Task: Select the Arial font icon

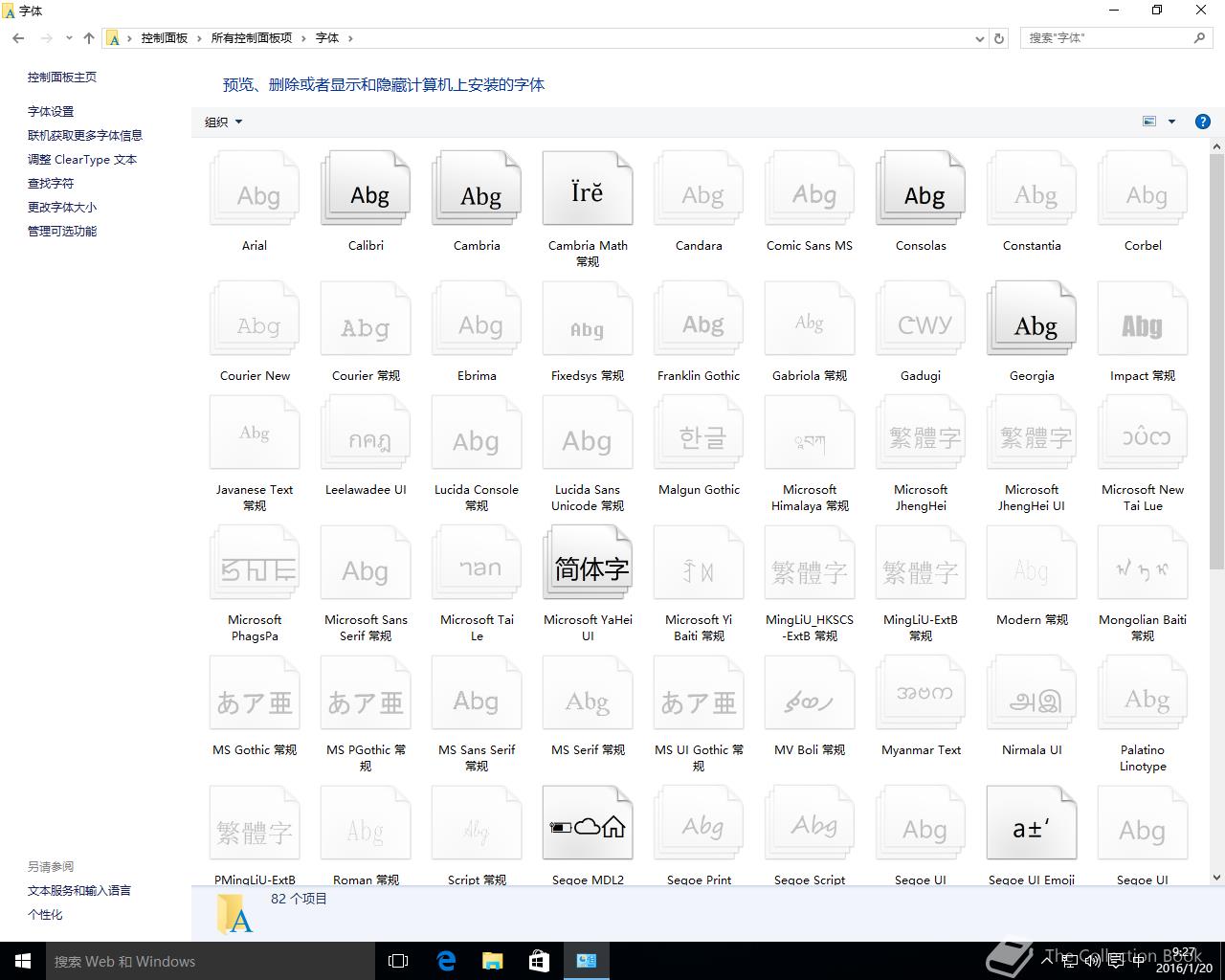Action: coord(255,189)
